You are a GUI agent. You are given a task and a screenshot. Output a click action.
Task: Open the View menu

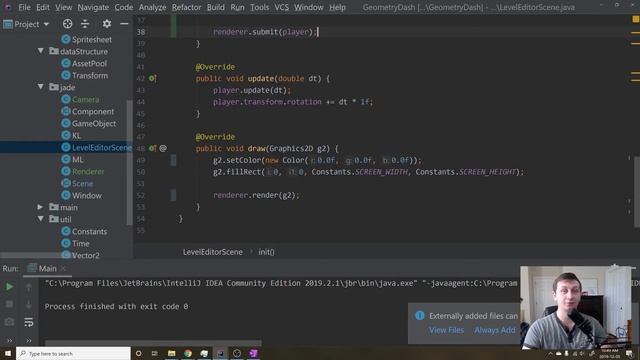64,7
